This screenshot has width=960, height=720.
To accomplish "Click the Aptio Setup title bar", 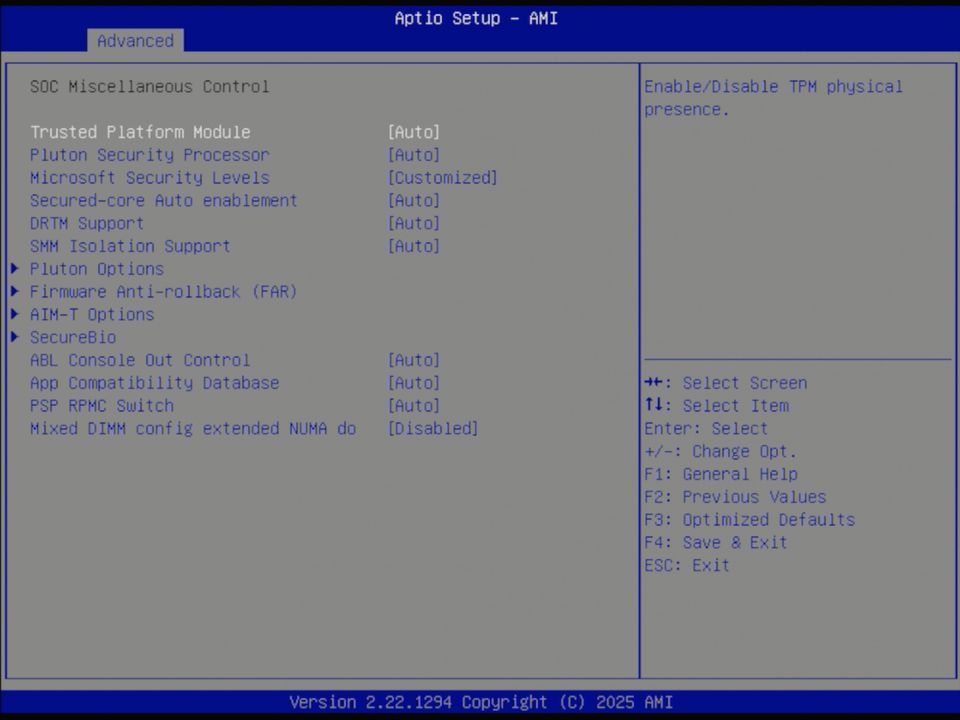I will point(476,18).
